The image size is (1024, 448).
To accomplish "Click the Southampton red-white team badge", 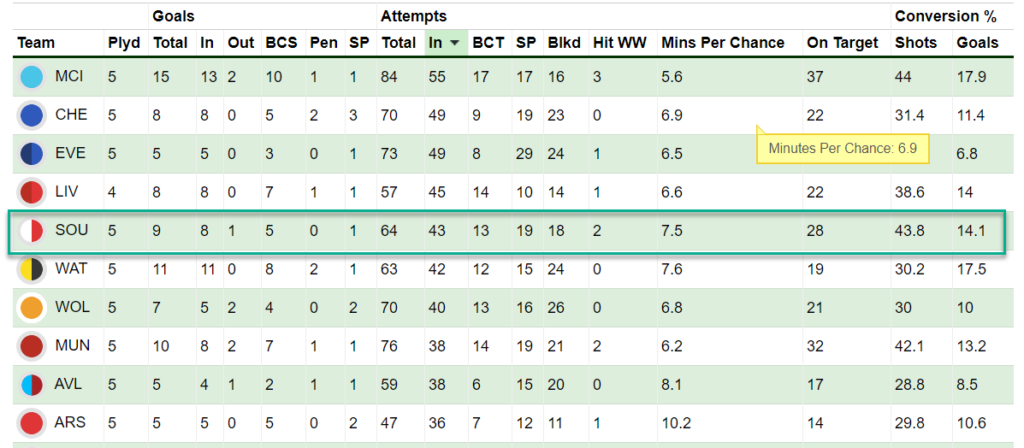I will pos(31,231).
